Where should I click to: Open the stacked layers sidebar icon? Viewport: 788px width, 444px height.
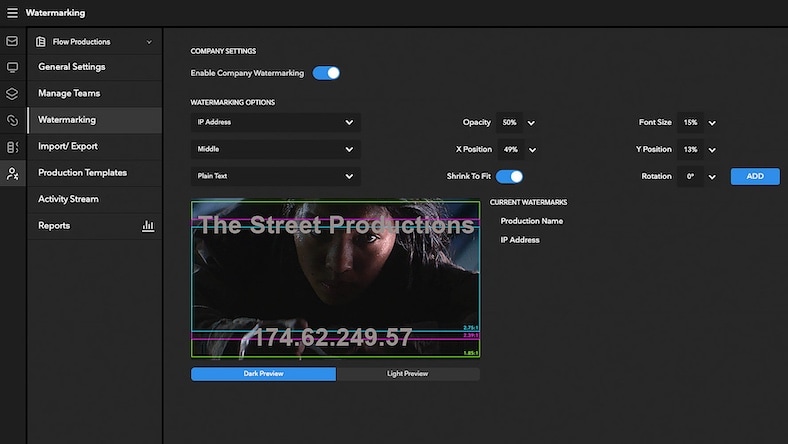pyautogui.click(x=12, y=94)
